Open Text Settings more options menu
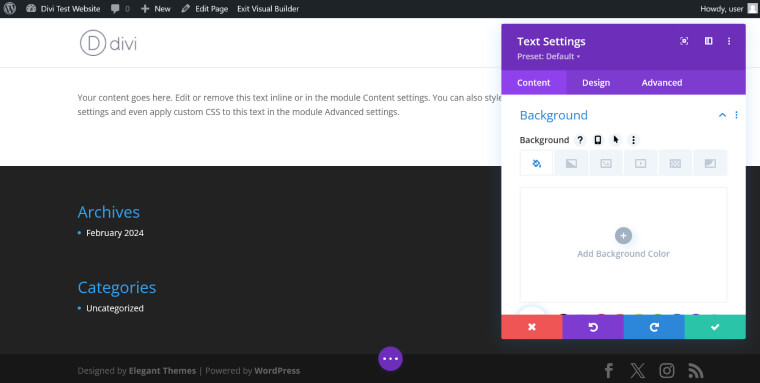760x383 pixels. (729, 41)
